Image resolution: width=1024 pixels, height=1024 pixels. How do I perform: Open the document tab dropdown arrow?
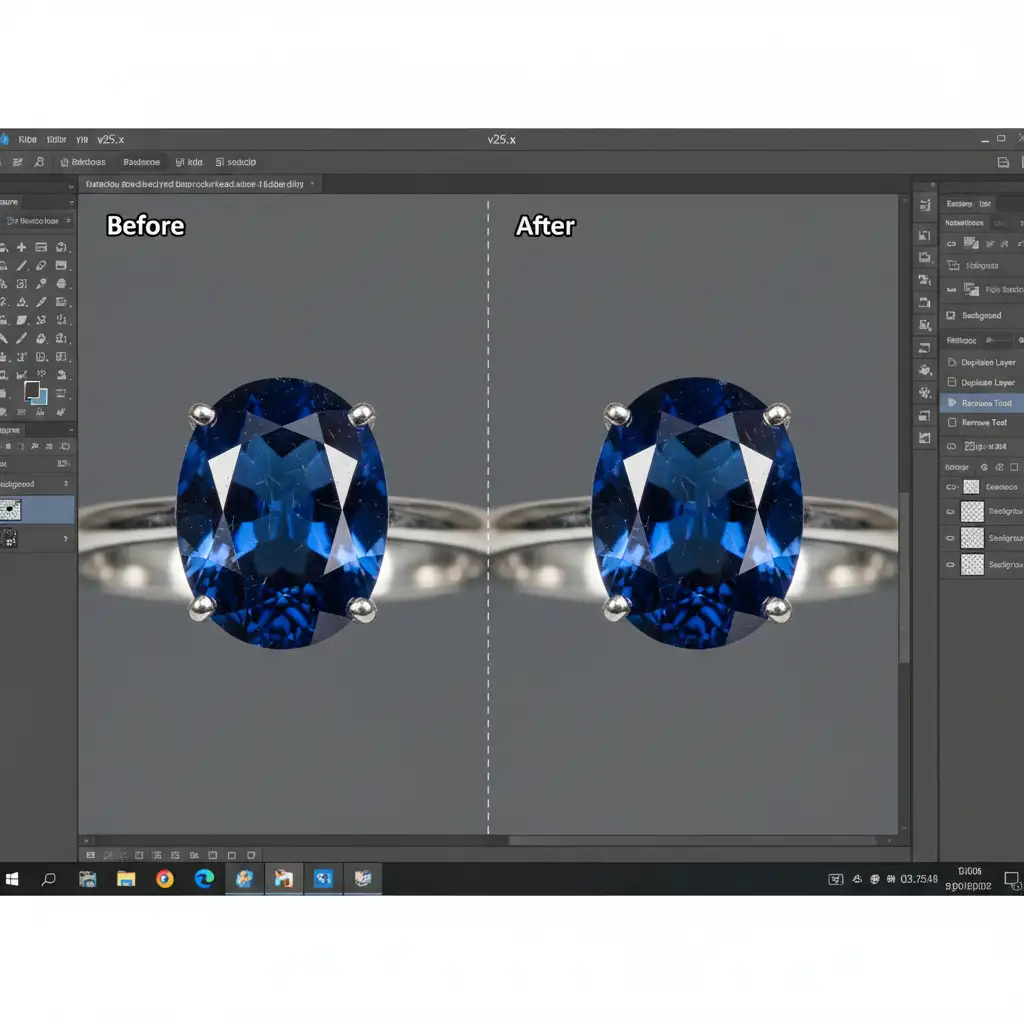[x=313, y=185]
